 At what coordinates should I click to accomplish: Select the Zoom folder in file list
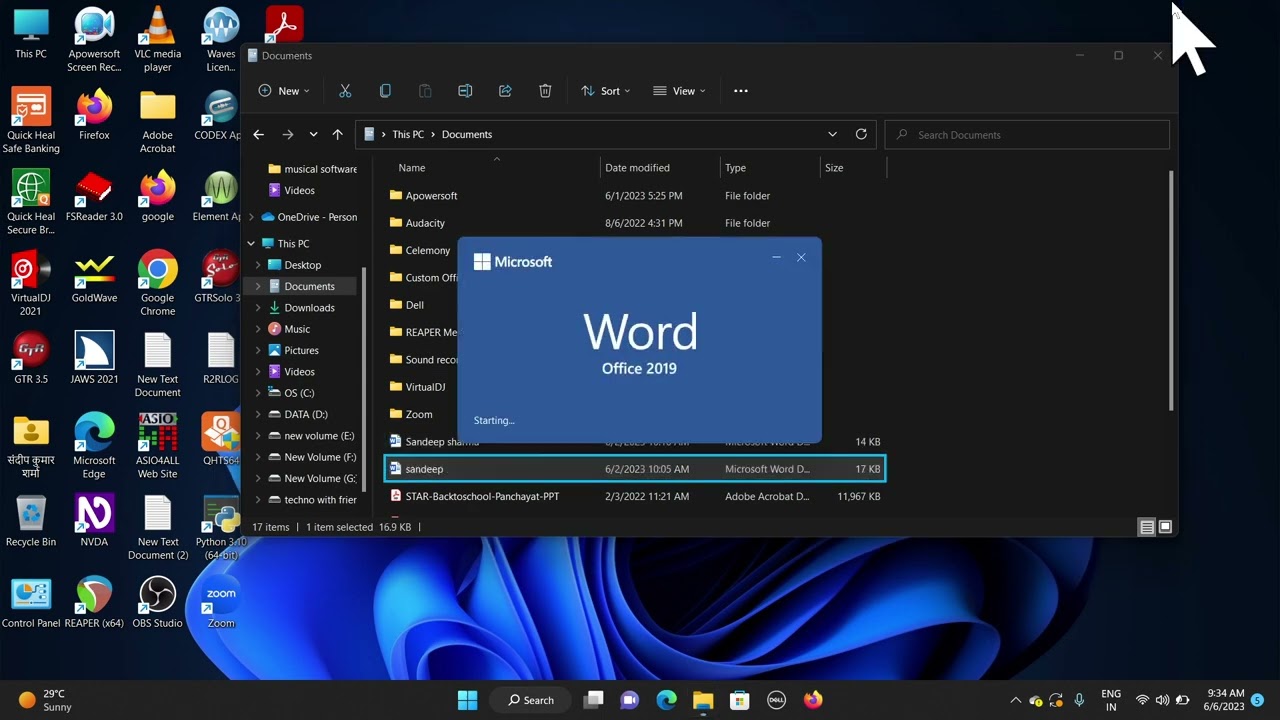point(419,414)
